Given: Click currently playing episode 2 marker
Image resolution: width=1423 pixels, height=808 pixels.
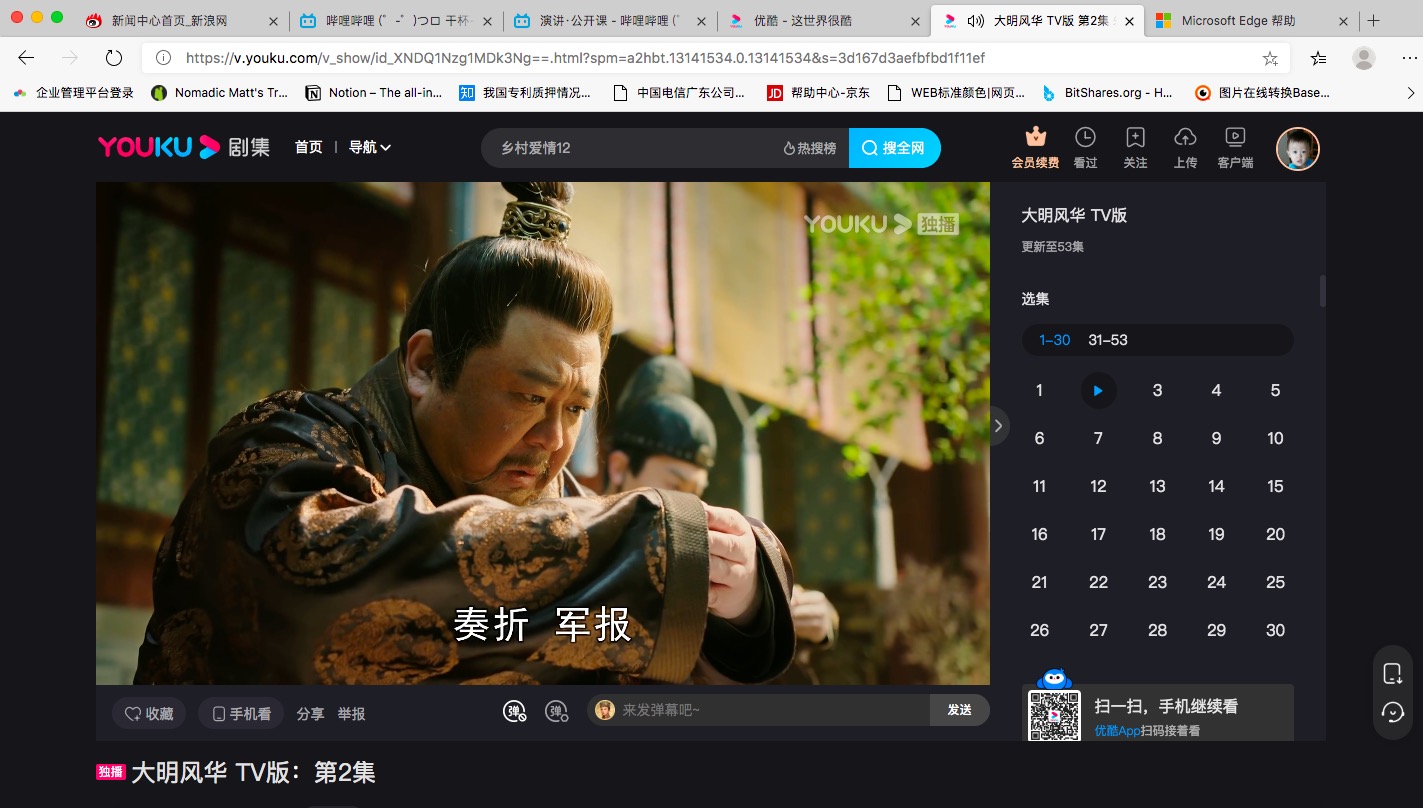Looking at the screenshot, I should pos(1098,390).
